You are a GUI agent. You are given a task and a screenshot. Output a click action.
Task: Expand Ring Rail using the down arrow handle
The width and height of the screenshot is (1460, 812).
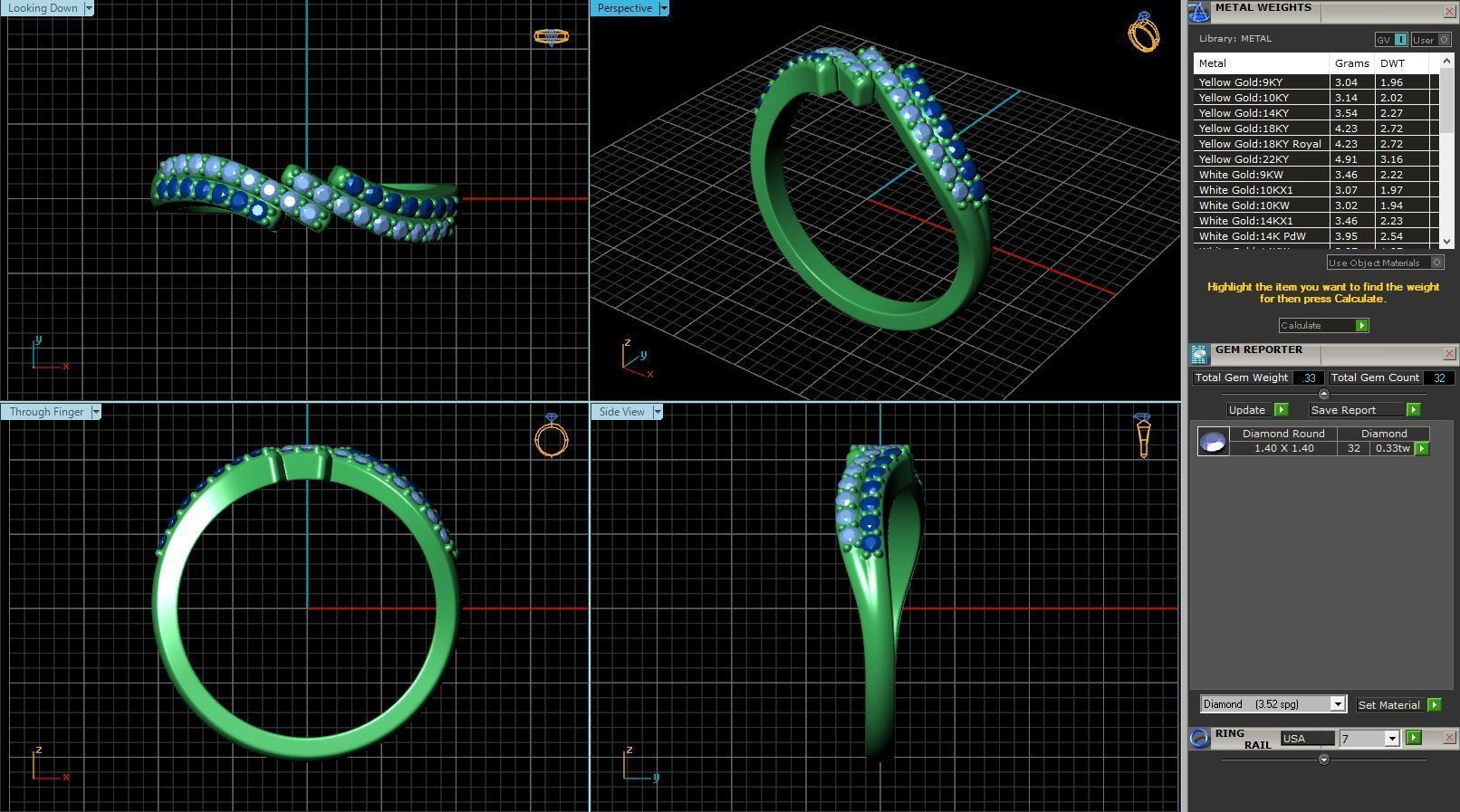tap(1323, 759)
